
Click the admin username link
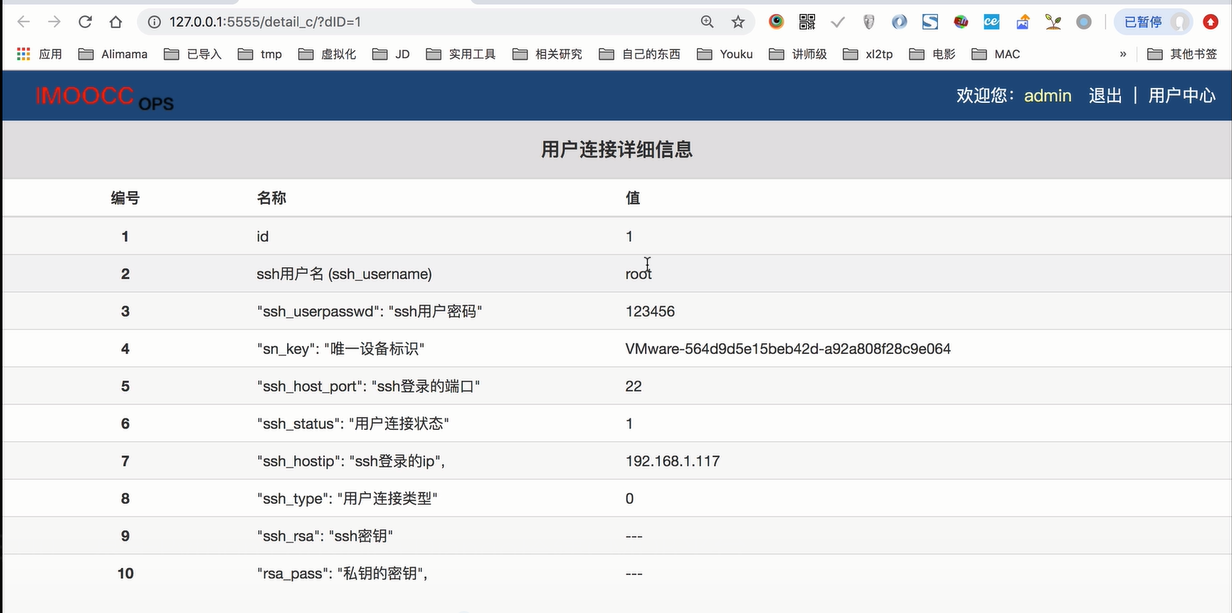click(x=1047, y=96)
